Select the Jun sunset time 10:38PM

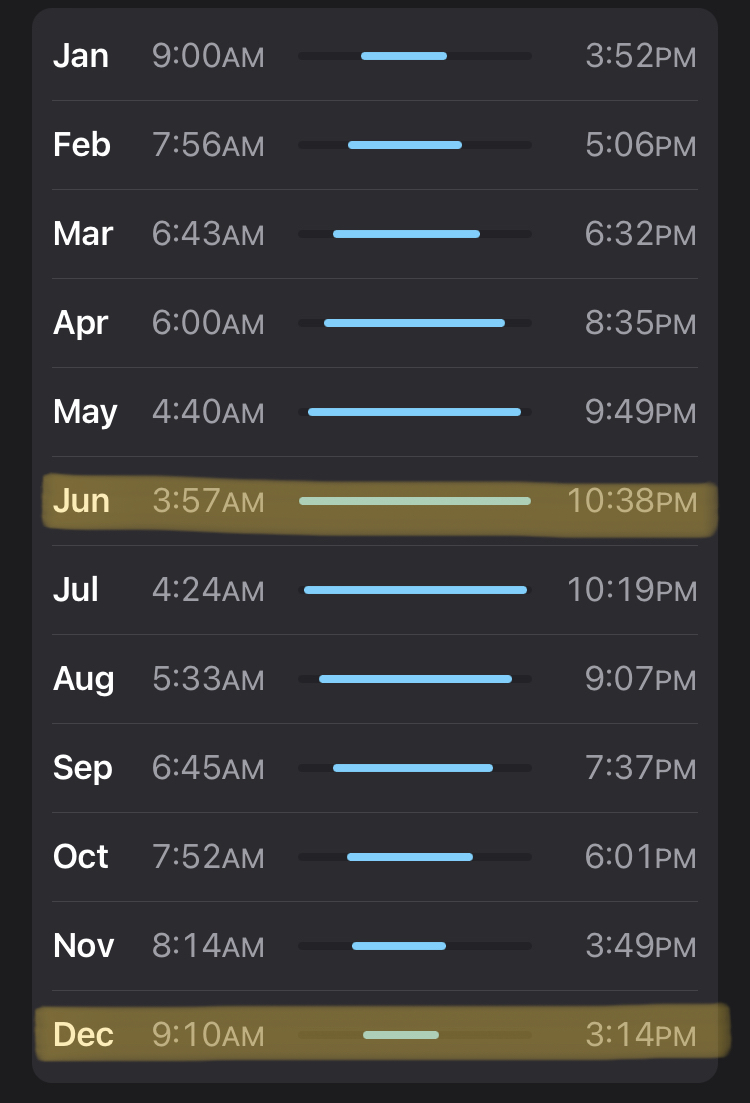coord(631,501)
